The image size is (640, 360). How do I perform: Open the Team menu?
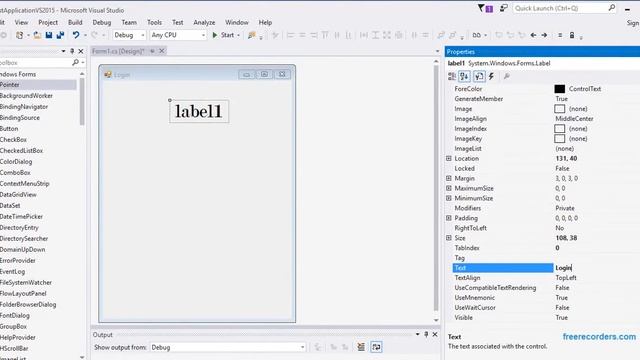point(129,22)
